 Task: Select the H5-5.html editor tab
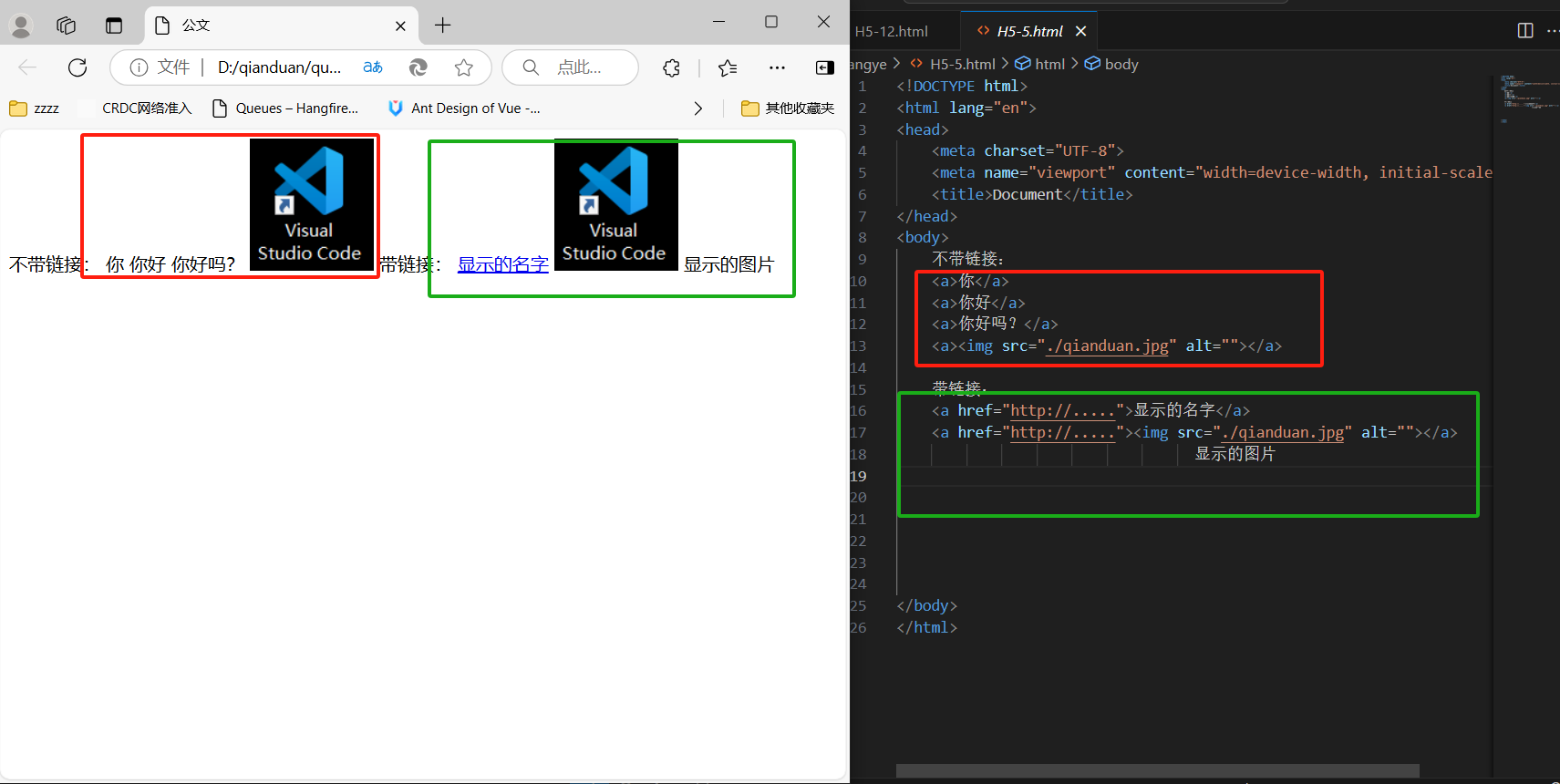[1029, 31]
